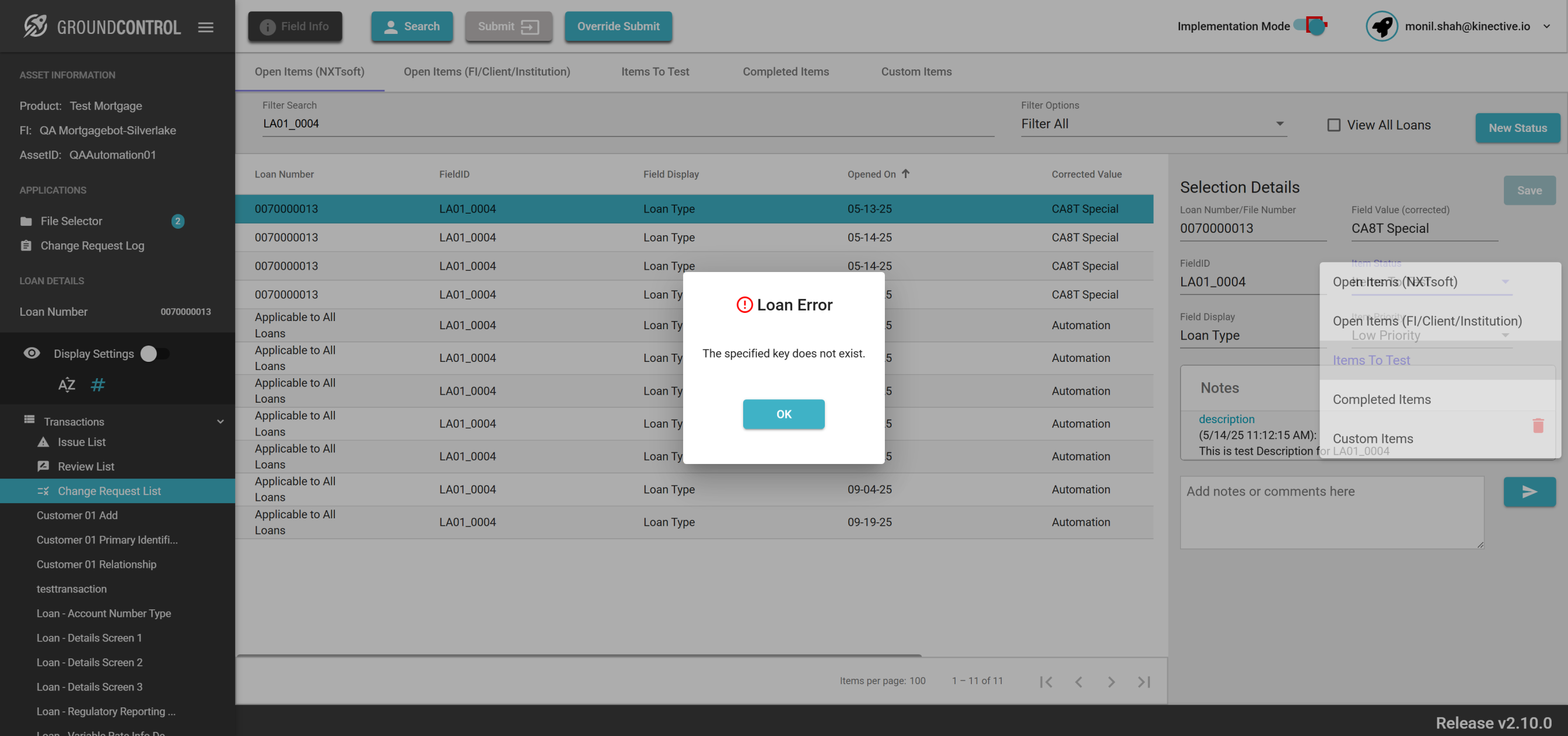Expand the user account dropdown arrow
This screenshot has width=1568, height=736.
pyautogui.click(x=1546, y=26)
